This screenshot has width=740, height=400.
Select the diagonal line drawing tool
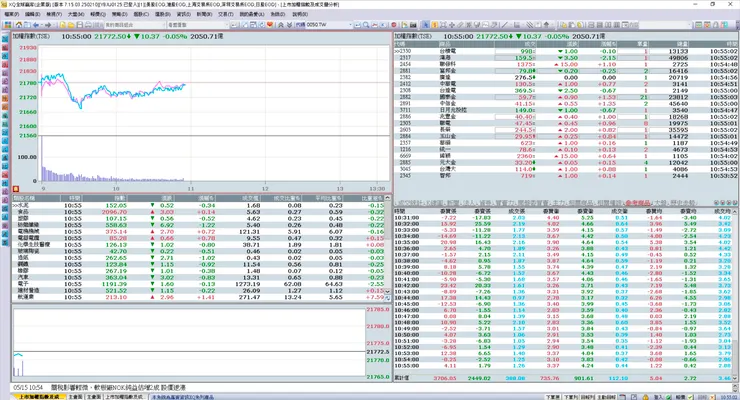pos(505,25)
